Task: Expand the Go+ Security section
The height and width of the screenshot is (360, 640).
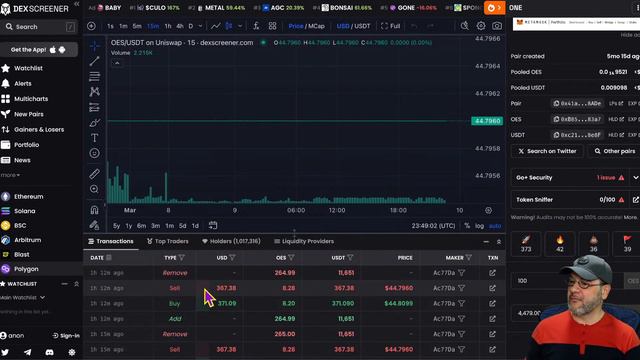Action: 635,178
